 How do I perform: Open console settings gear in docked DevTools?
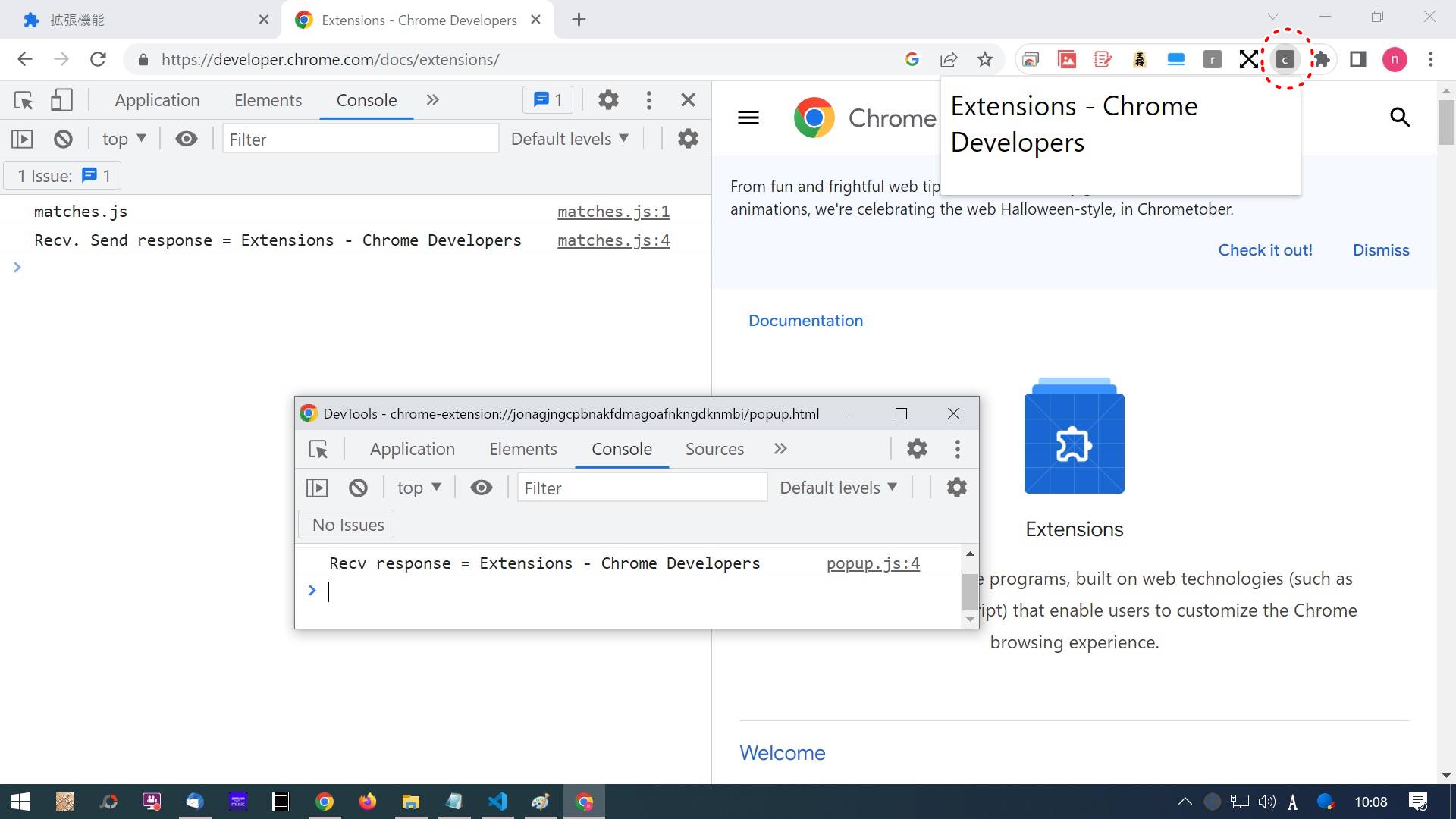[688, 139]
